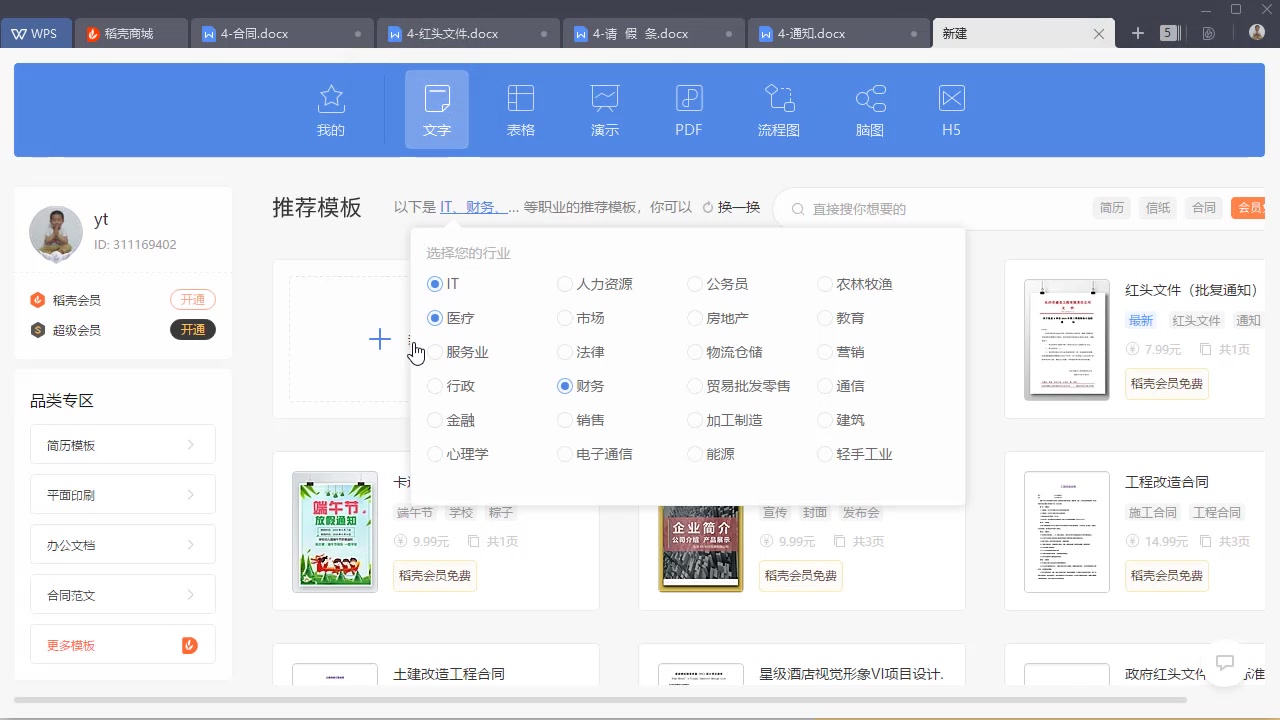The height and width of the screenshot is (720, 1280).
Task: Click 稻壳会员免费 on 工程改造合同 card
Action: coord(1167,576)
